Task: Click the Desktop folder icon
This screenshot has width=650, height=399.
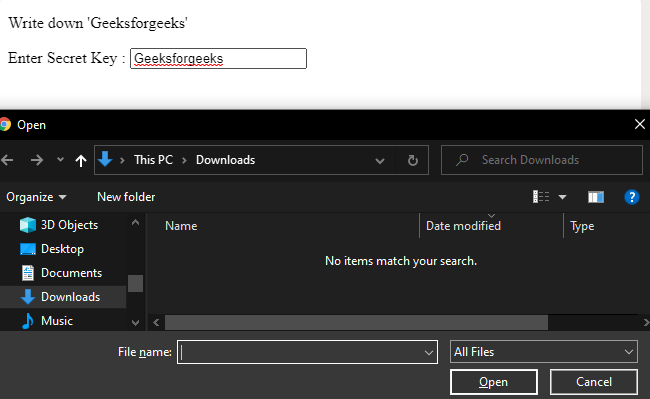Action: 28,249
